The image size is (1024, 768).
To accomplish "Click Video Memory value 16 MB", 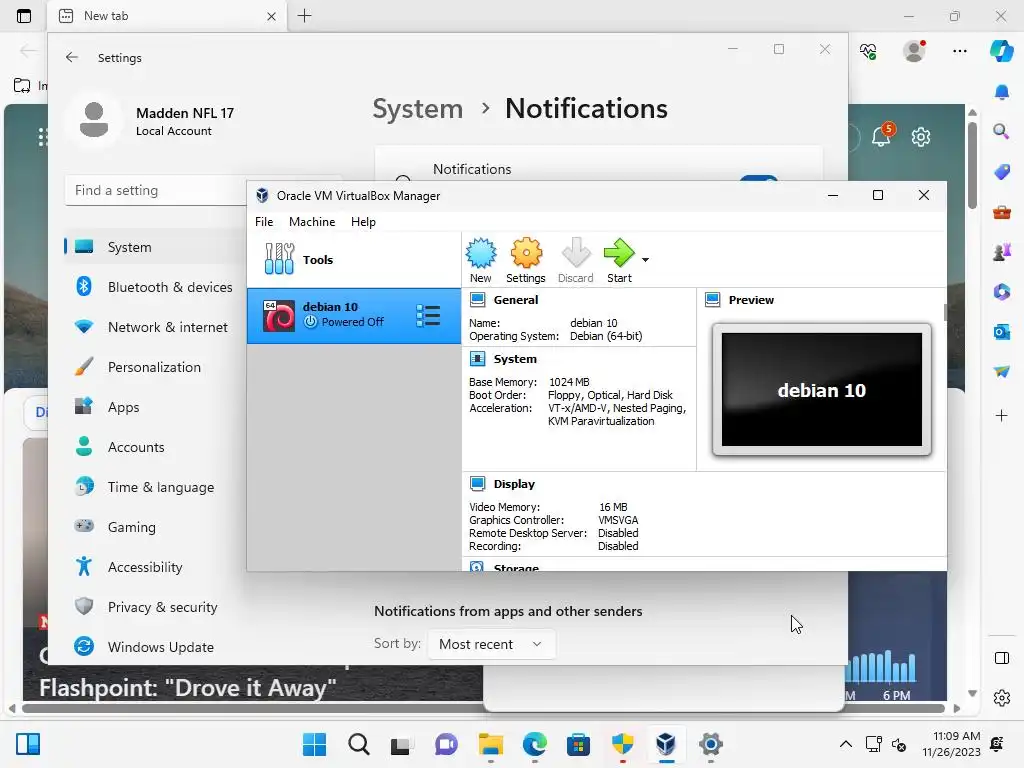I will tap(613, 507).
